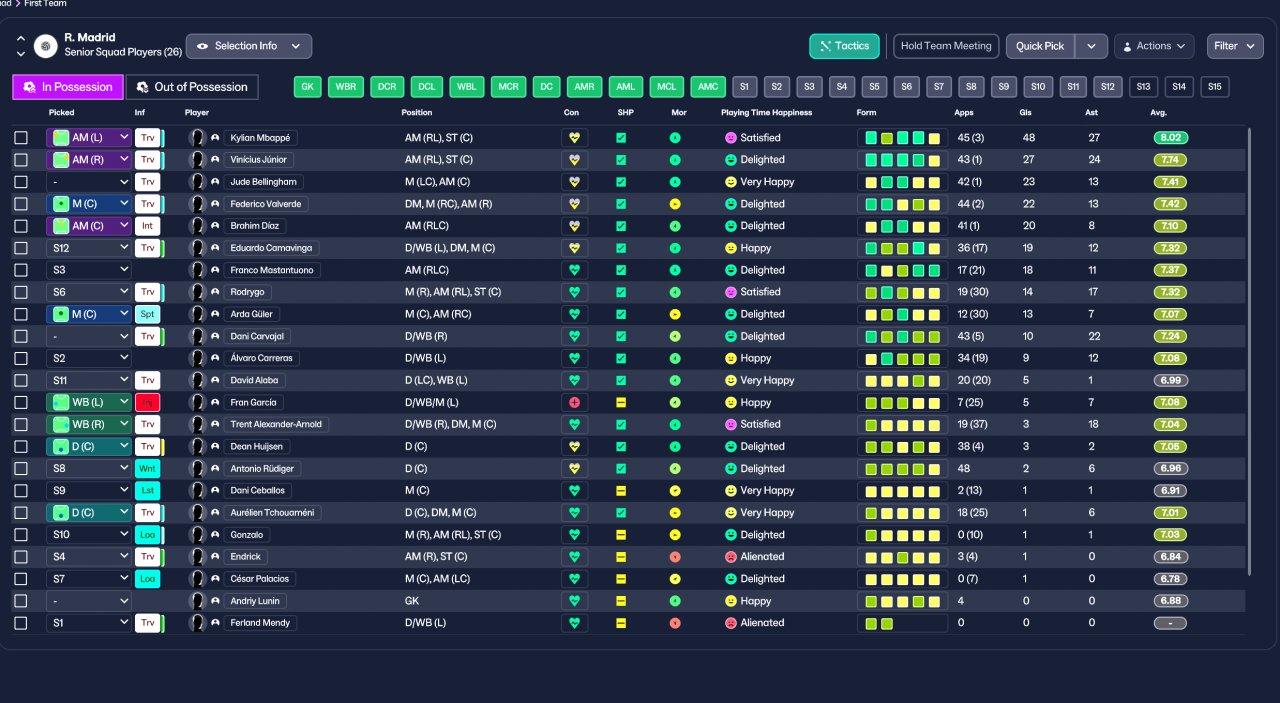Image resolution: width=1280 pixels, height=703 pixels.
Task: Click the red Inj badge on Fran García's row
Action: coord(148,402)
